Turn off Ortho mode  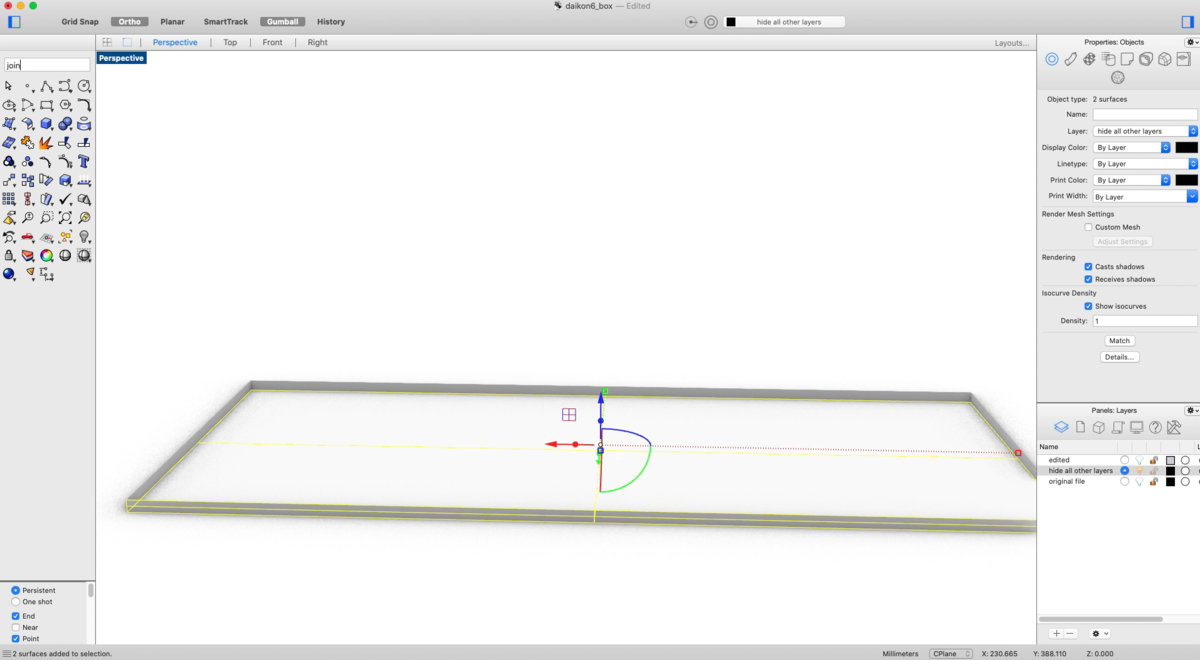pos(129,21)
